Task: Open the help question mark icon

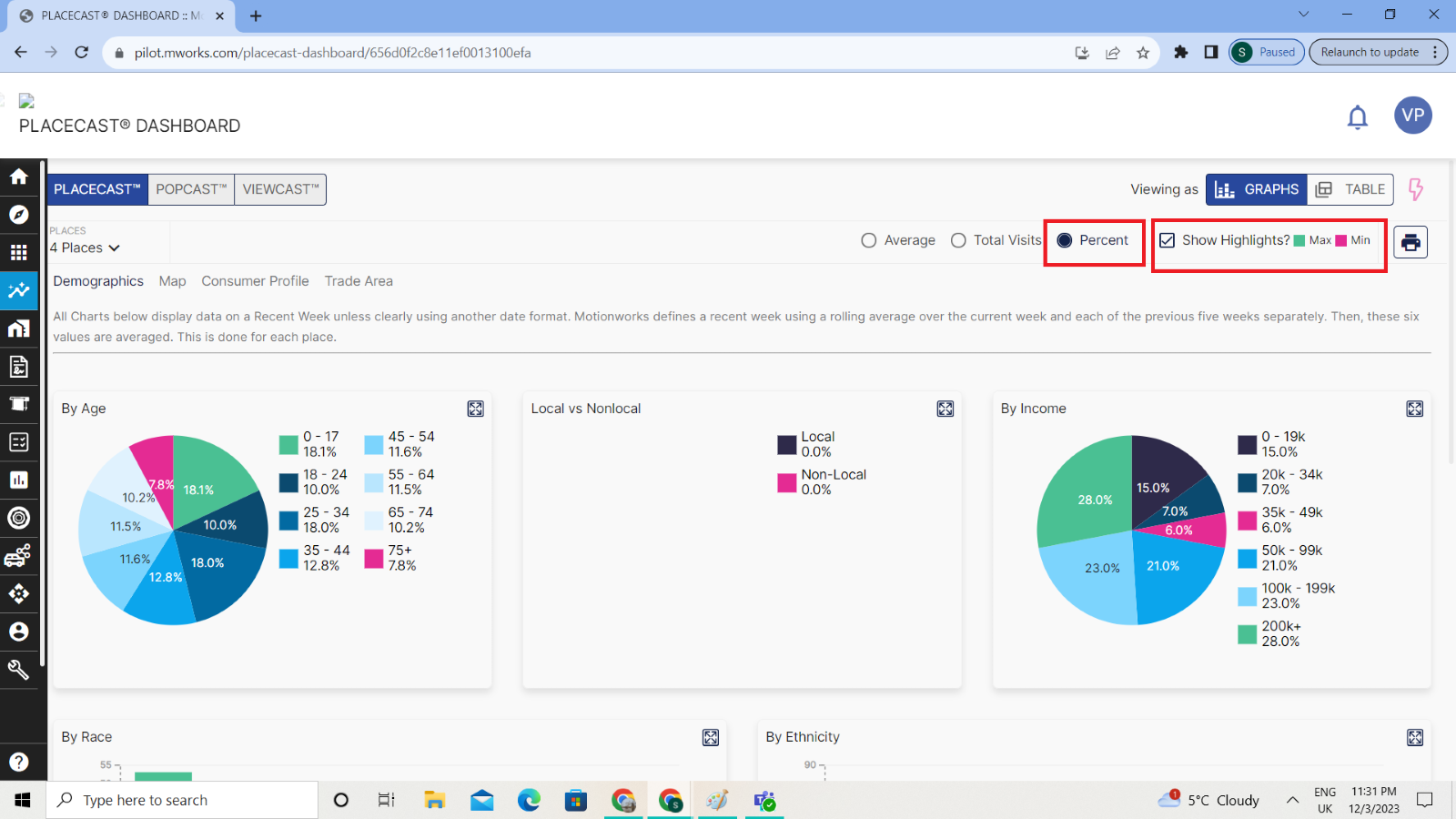Action: (19, 762)
